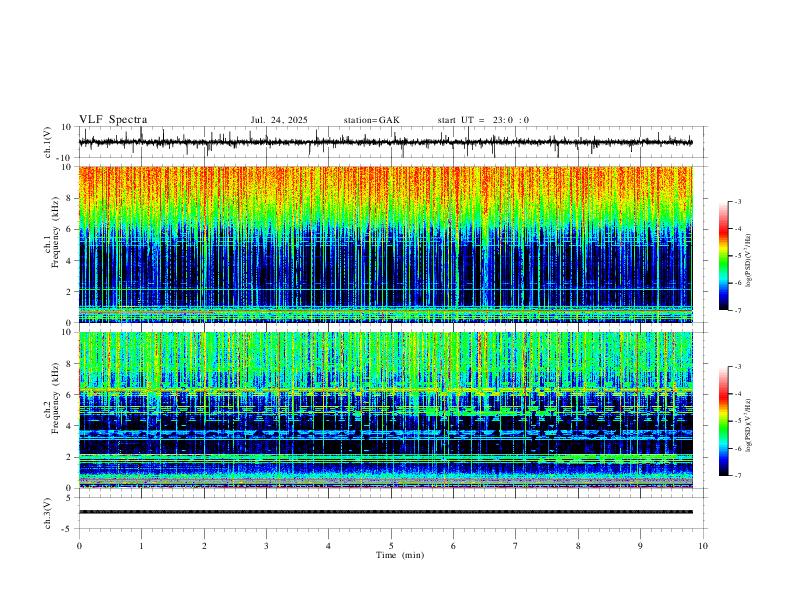Click the 'ch.3(V)' axis label

[x=48, y=513]
